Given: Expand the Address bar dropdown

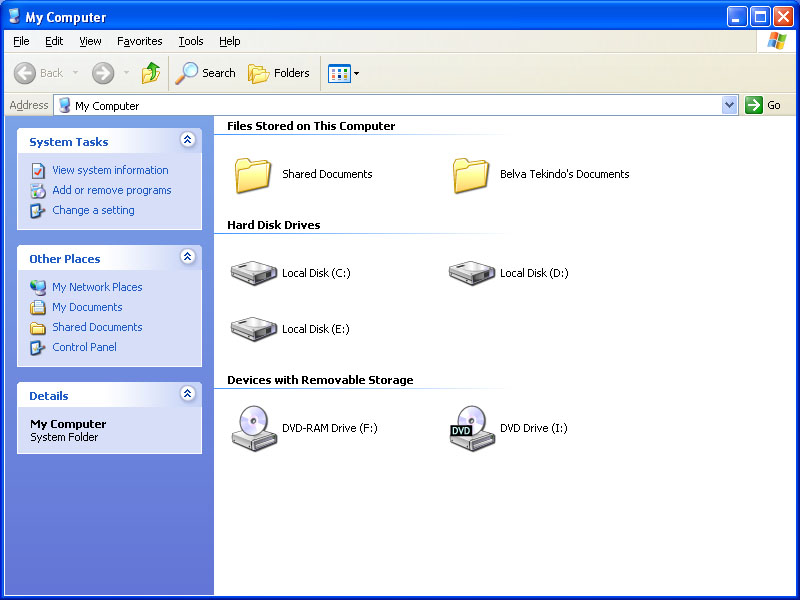Looking at the screenshot, I should pos(730,105).
